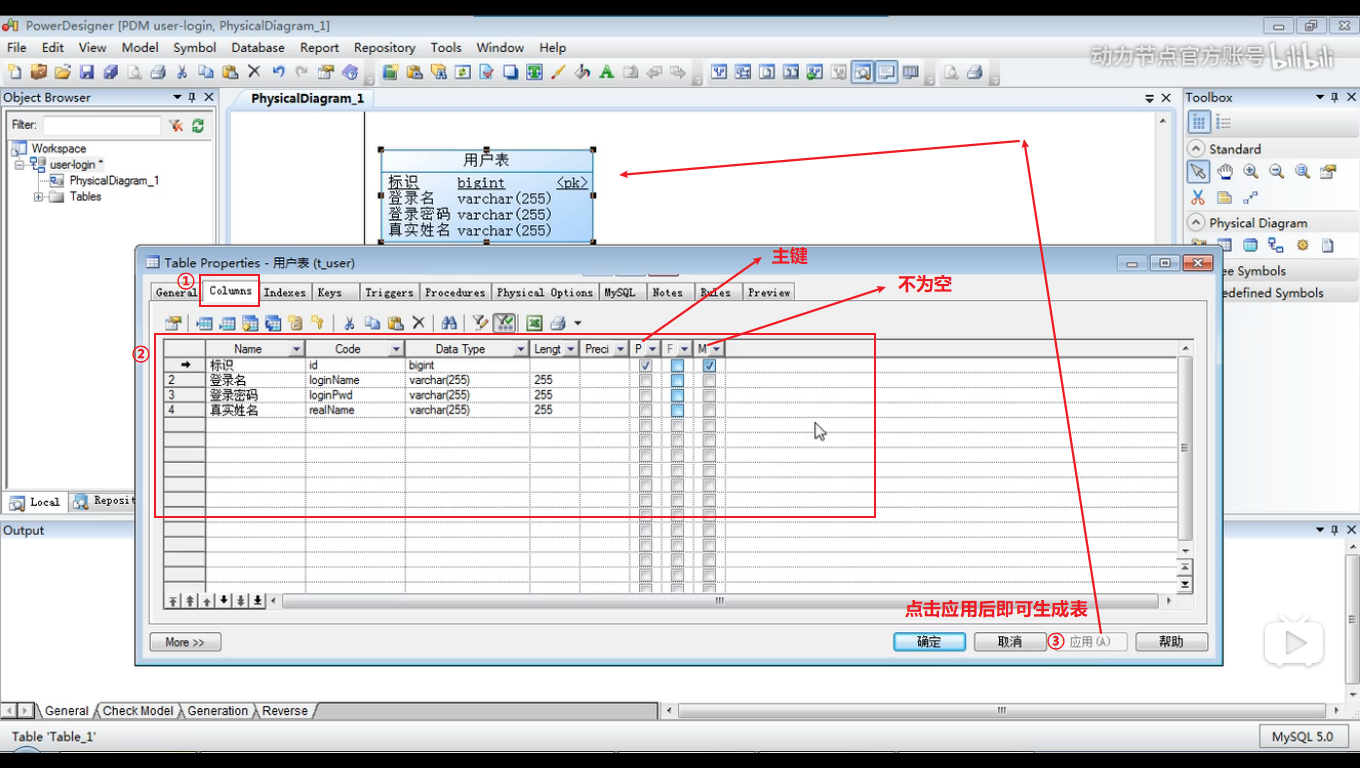The width and height of the screenshot is (1360, 768).
Task: Select the View tool in Physical Diagram toolbox
Action: pos(1250,245)
